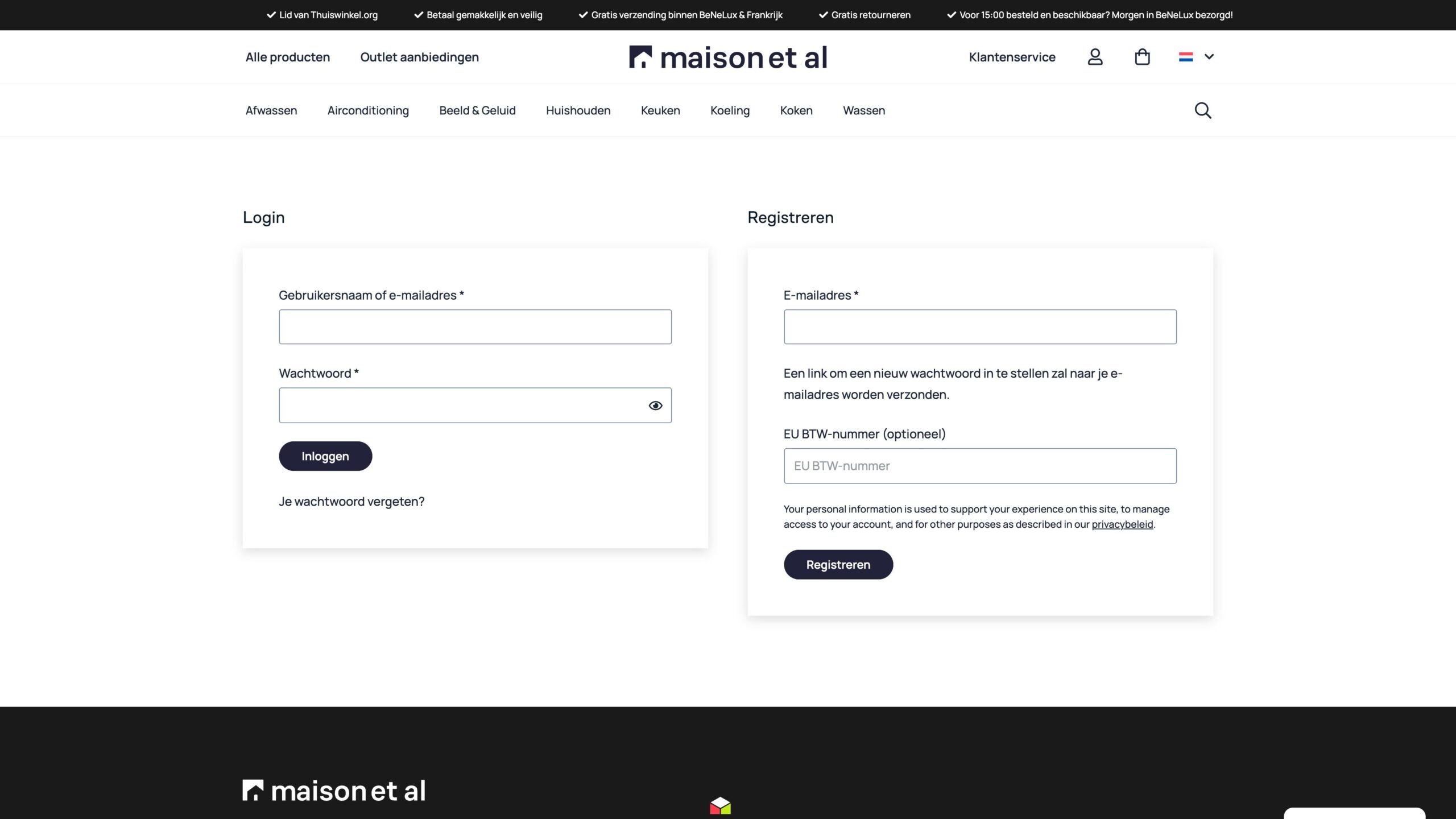Viewport: 1456px width, 819px height.
Task: Go to Outlet aanbiedingen
Action: pos(419,57)
